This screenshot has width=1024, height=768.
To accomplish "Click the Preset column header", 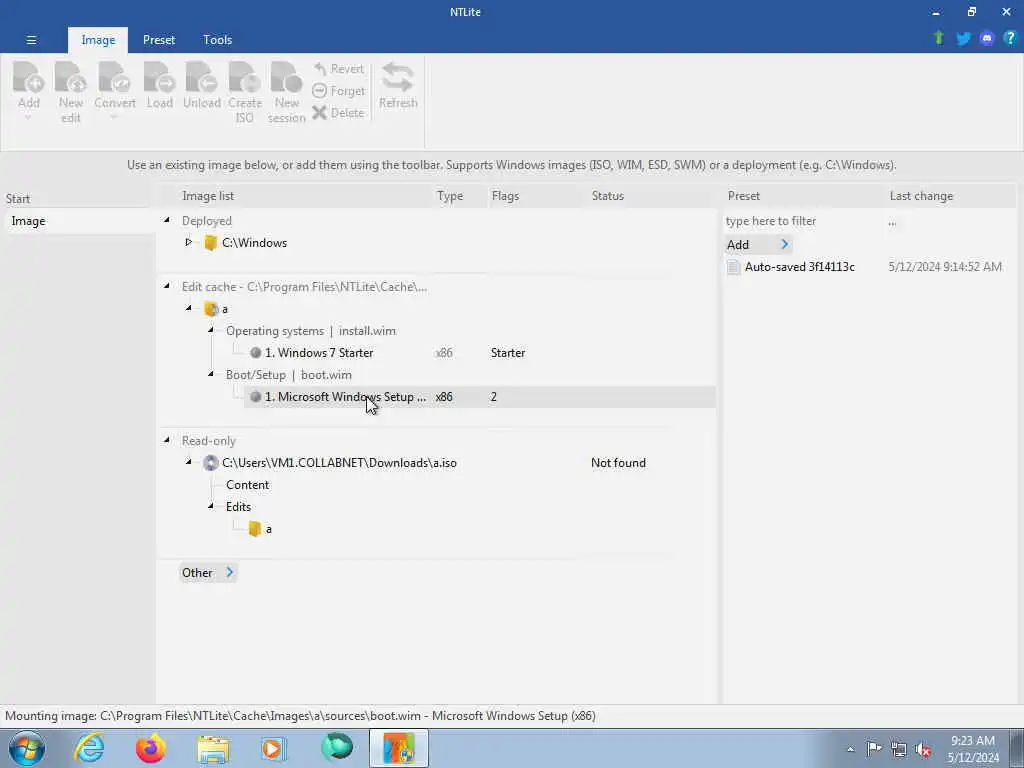I will pyautogui.click(x=744, y=196).
